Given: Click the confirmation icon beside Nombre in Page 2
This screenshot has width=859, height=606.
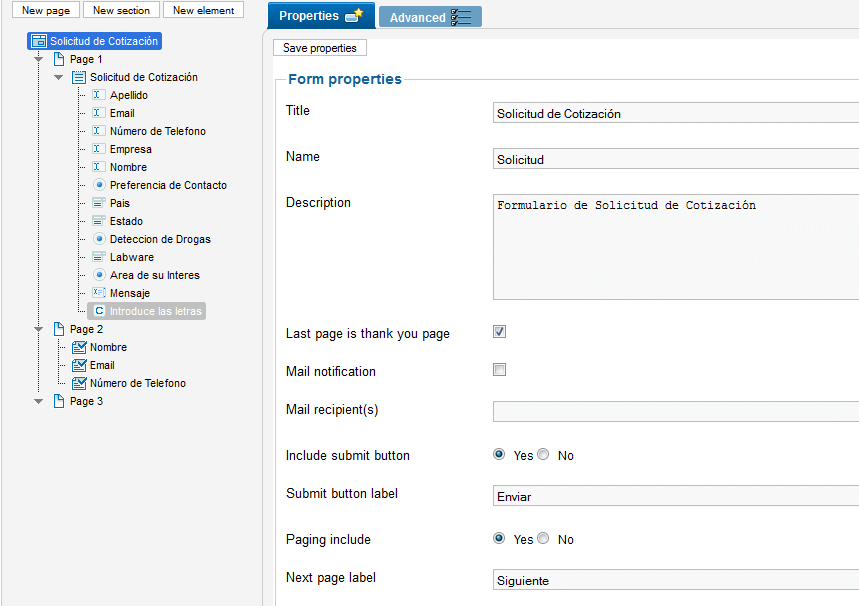Looking at the screenshot, I should tap(79, 347).
